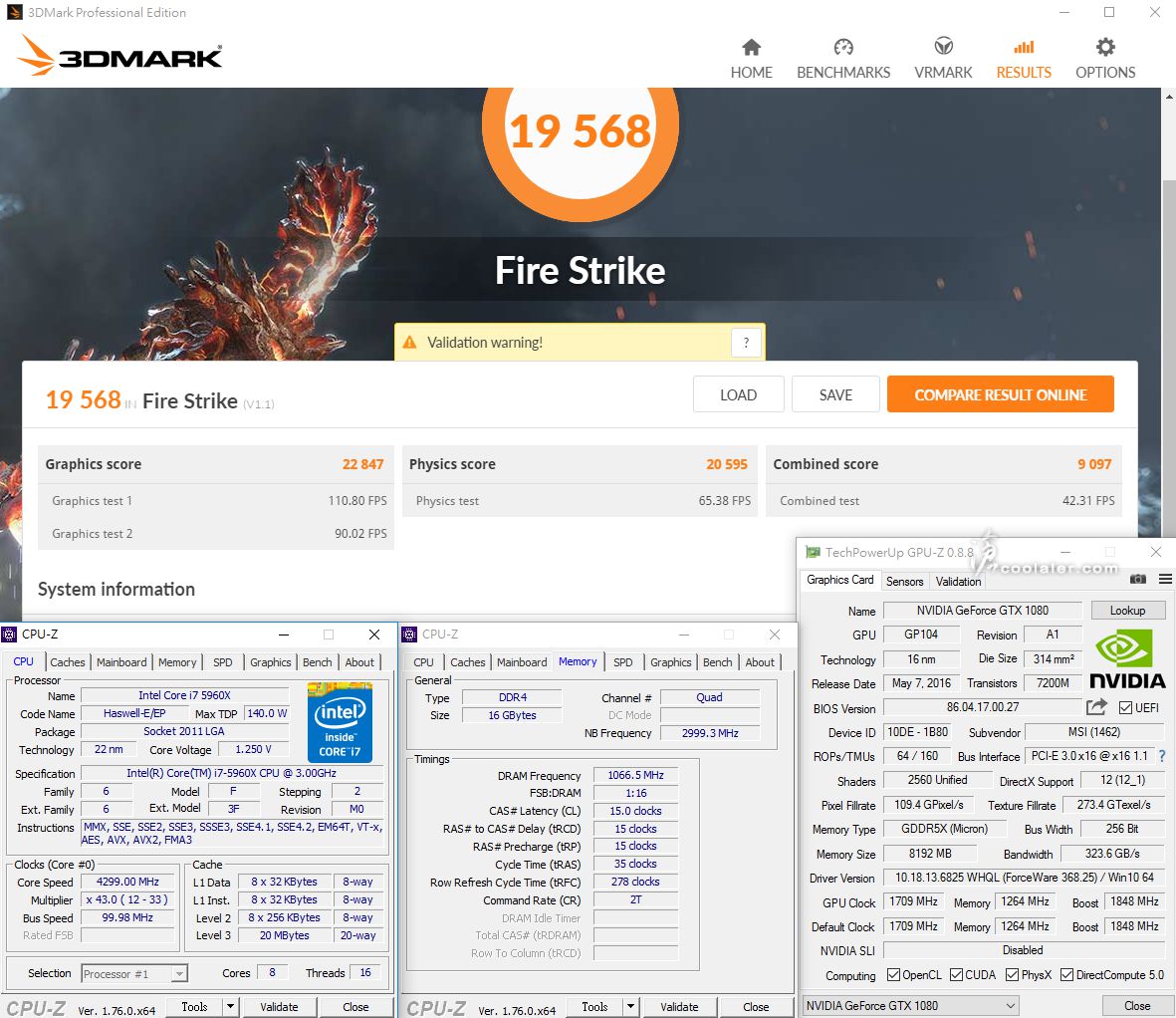
Task: Click the Specification i7-5960X field in CPU-Z
Action: pyautogui.click(x=232, y=773)
